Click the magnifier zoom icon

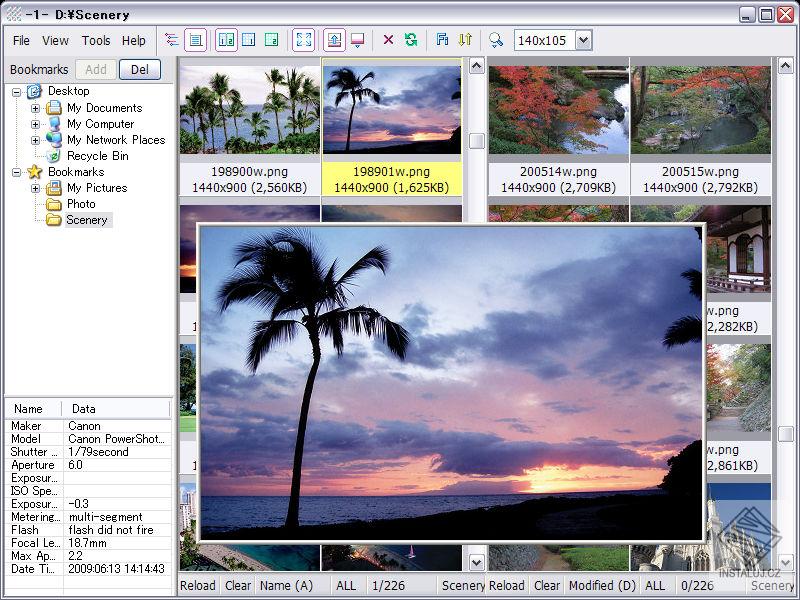(495, 40)
